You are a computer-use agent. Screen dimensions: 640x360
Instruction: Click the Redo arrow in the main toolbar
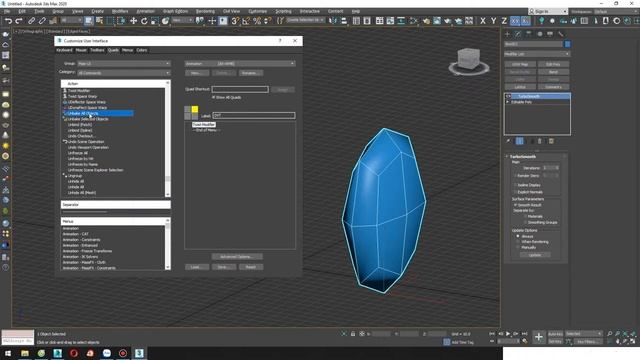(19, 21)
